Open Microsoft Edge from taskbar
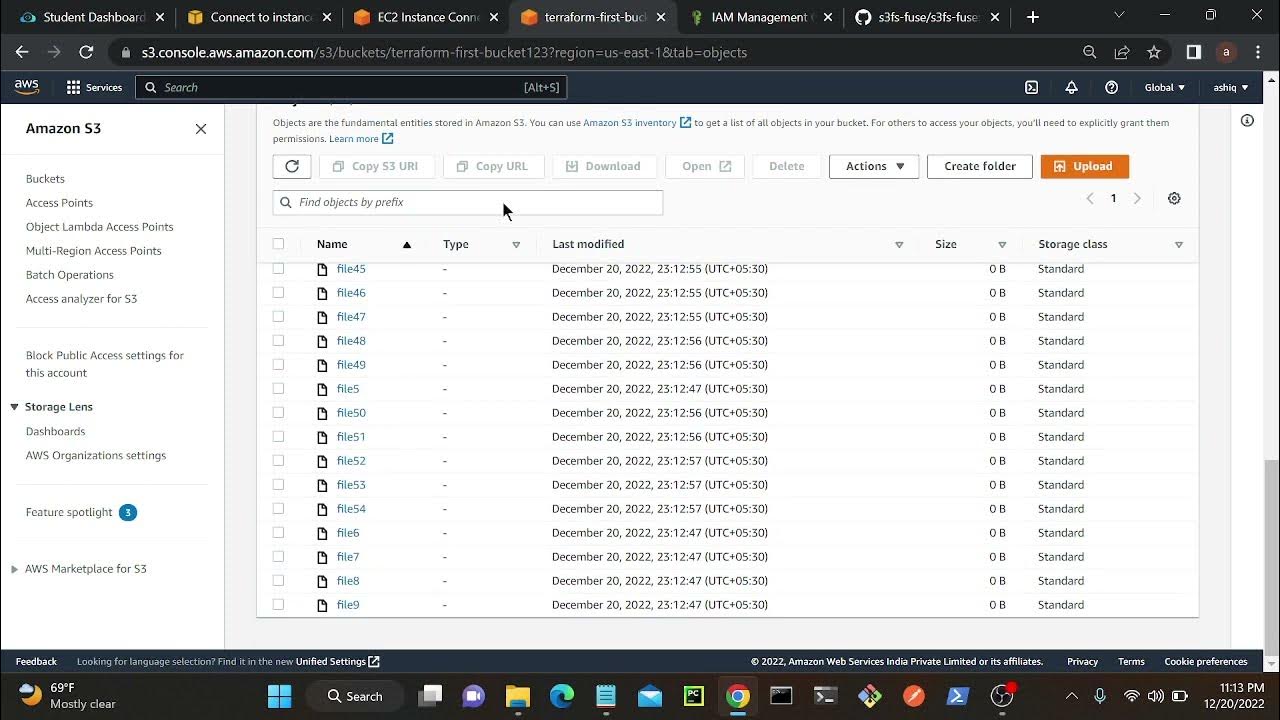 pyautogui.click(x=561, y=696)
